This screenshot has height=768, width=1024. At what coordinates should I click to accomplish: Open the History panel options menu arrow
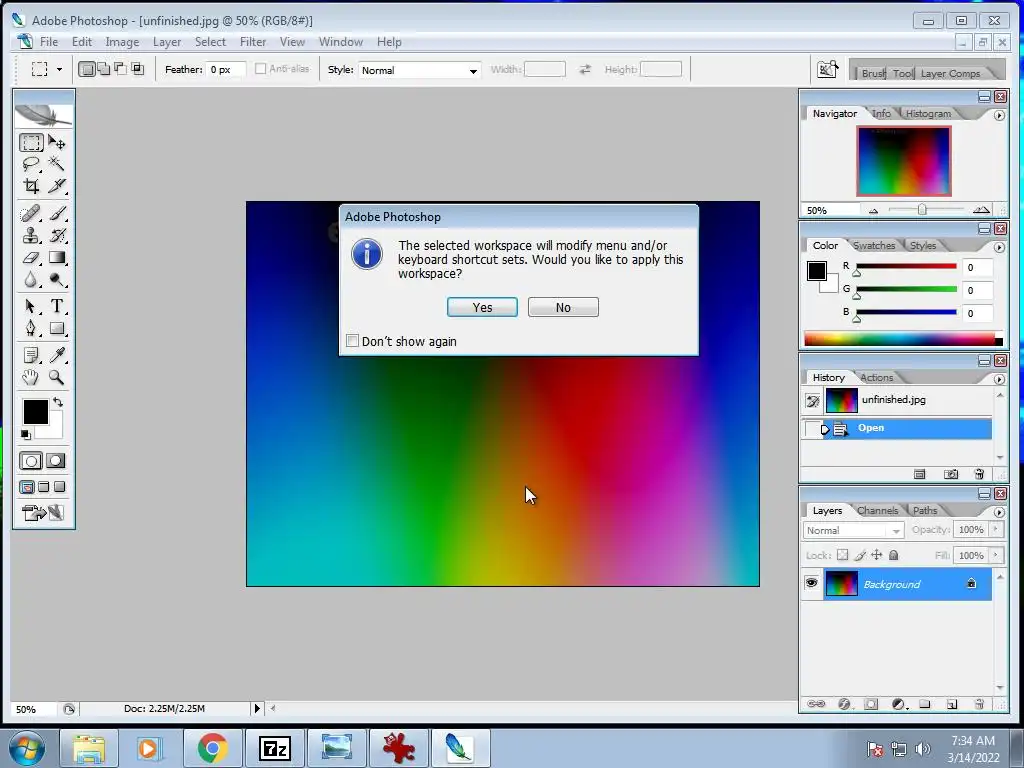[999, 379]
